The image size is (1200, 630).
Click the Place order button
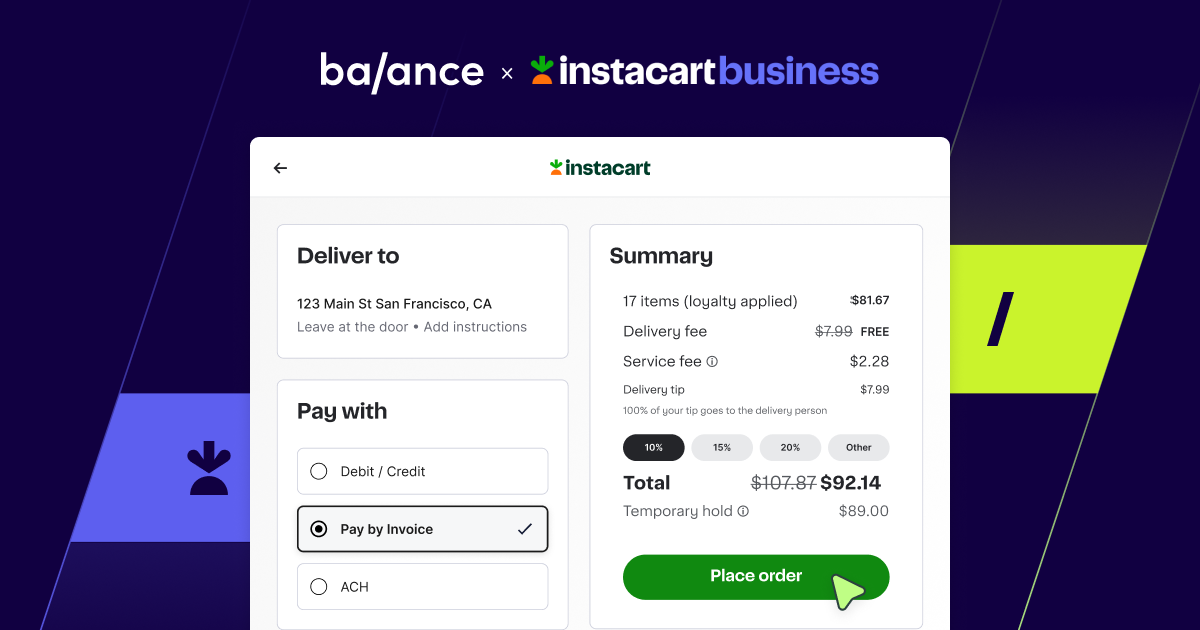[x=756, y=577]
